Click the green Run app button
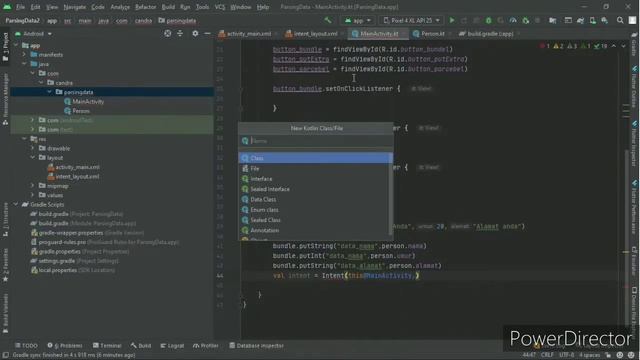Image resolution: width=640 pixels, height=360 pixels. click(452, 20)
